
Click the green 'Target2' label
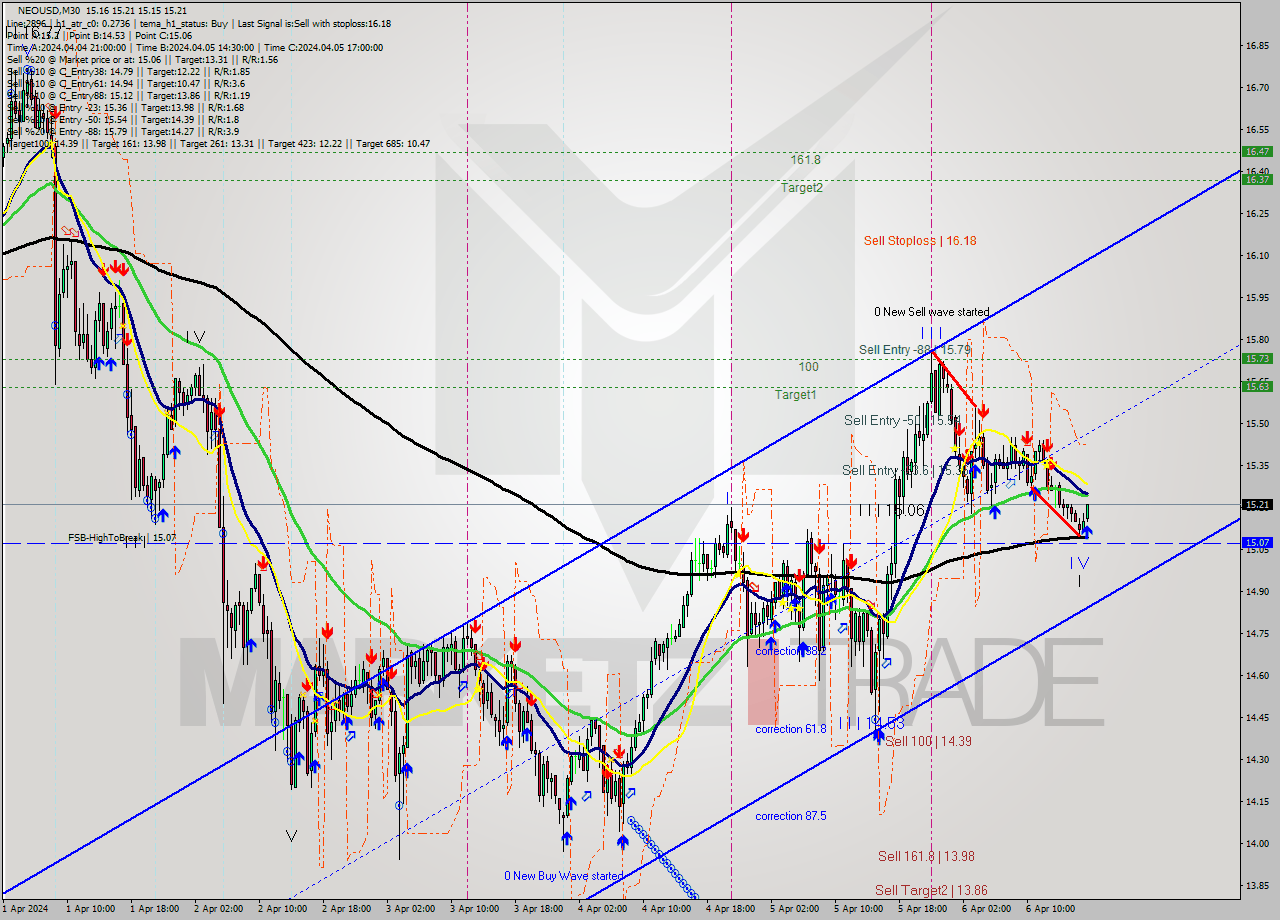coord(802,188)
